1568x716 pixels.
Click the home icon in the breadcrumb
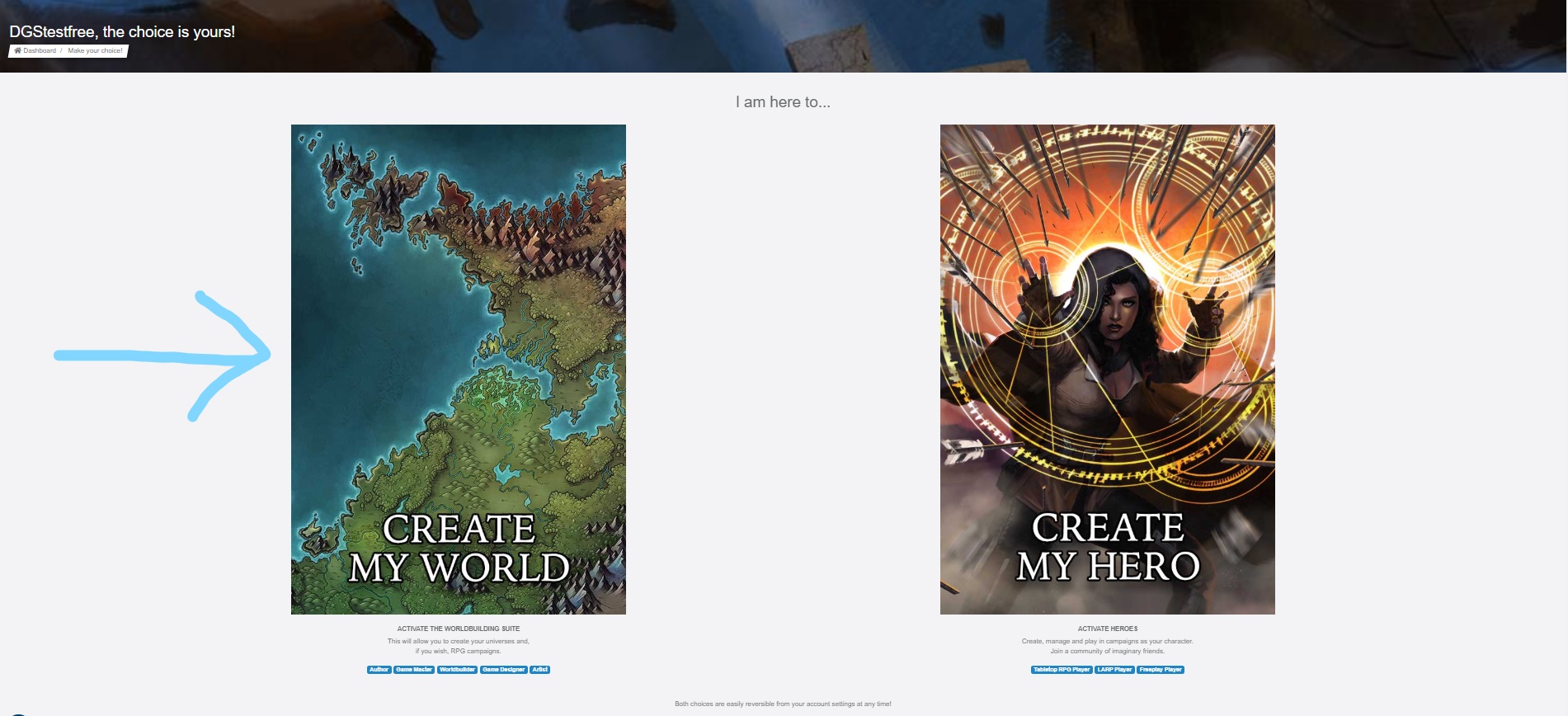click(x=17, y=51)
